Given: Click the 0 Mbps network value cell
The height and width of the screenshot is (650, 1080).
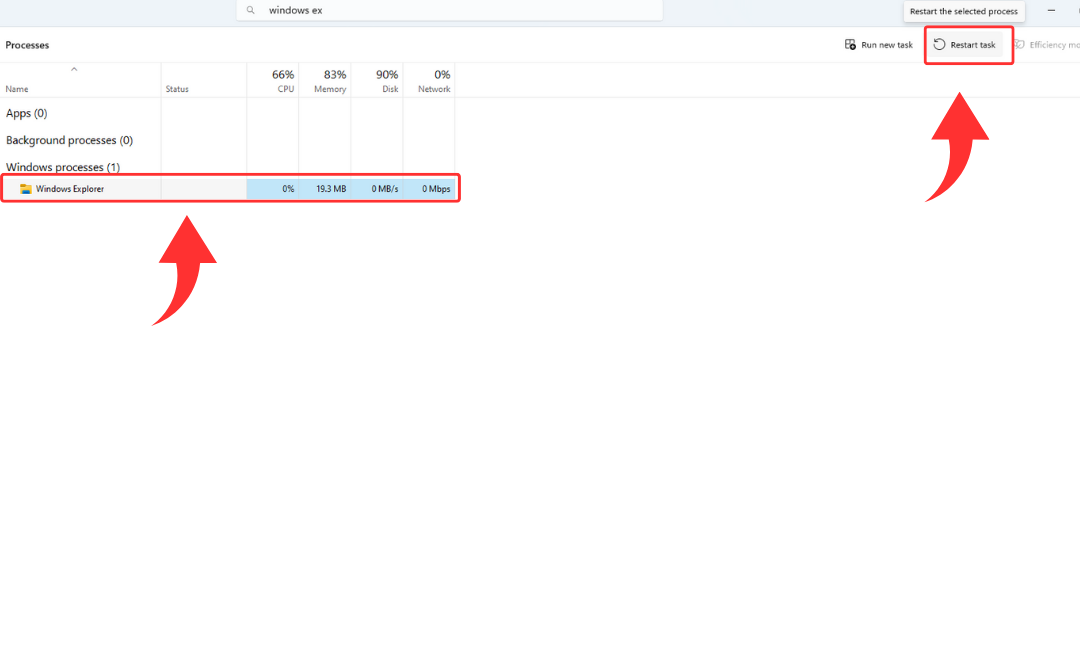Looking at the screenshot, I should 435,189.
